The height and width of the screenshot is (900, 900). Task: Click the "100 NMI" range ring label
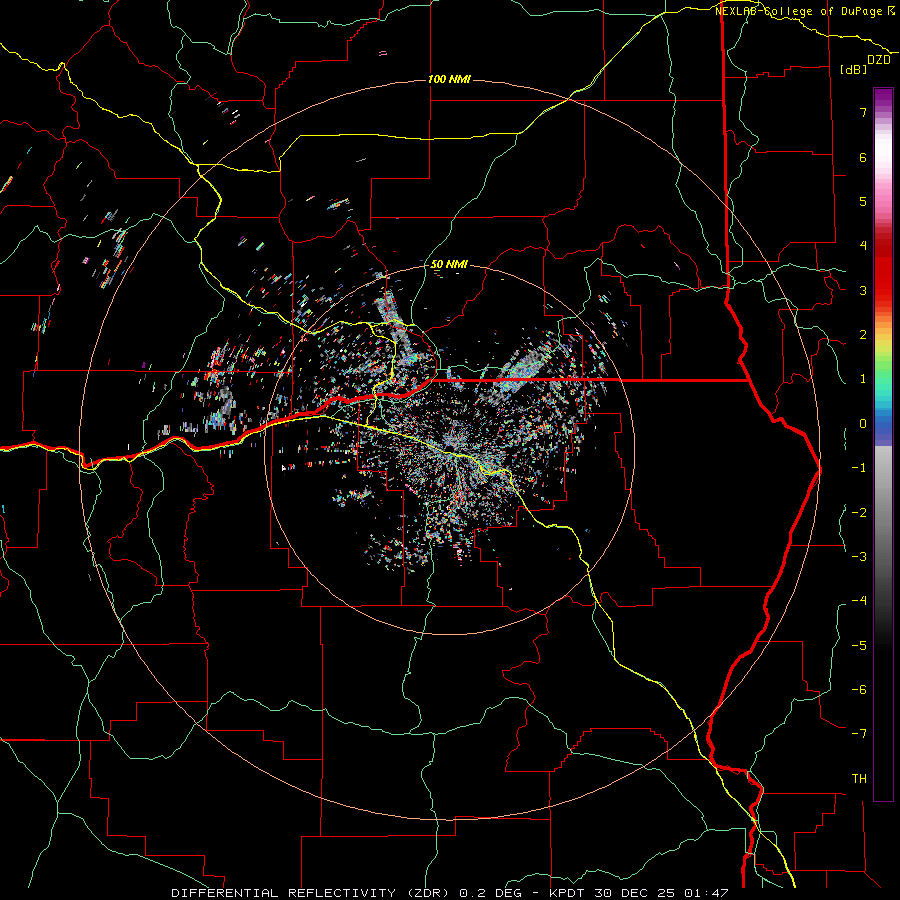pos(449,79)
